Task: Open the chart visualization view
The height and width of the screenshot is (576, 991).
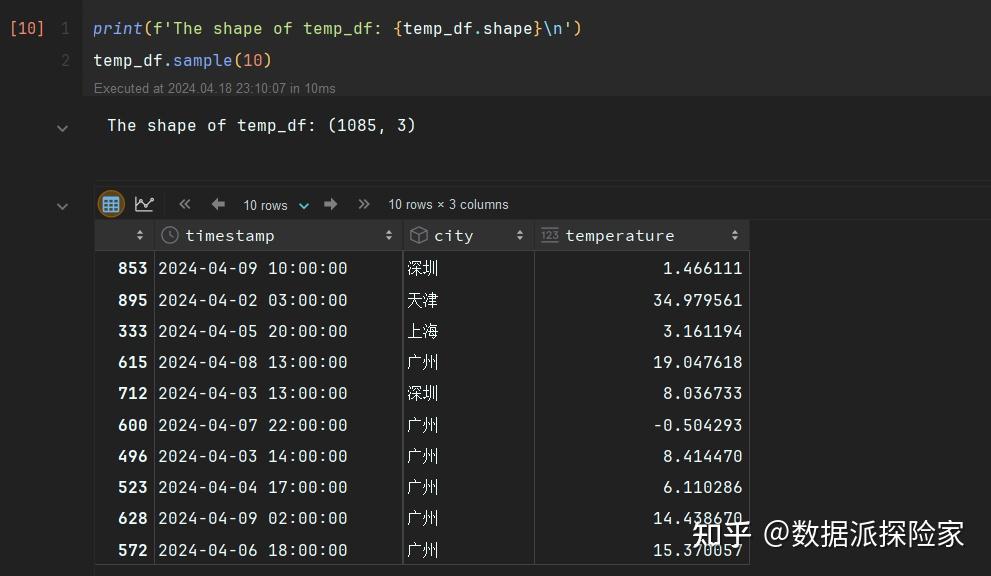Action: click(x=143, y=203)
